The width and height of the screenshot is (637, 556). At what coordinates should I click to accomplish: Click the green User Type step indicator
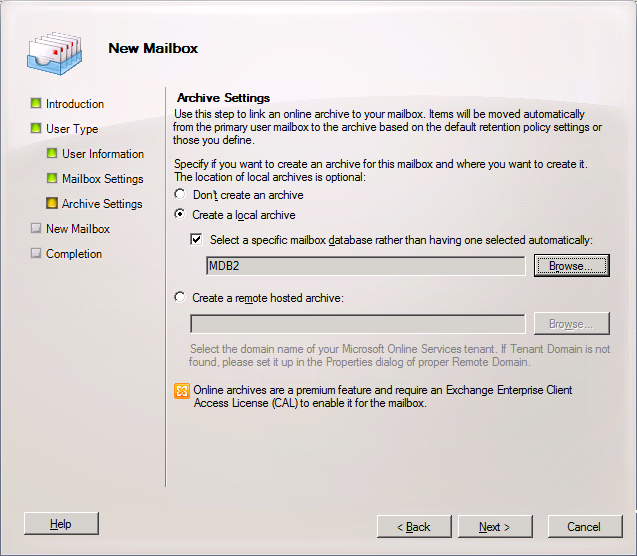[36, 128]
